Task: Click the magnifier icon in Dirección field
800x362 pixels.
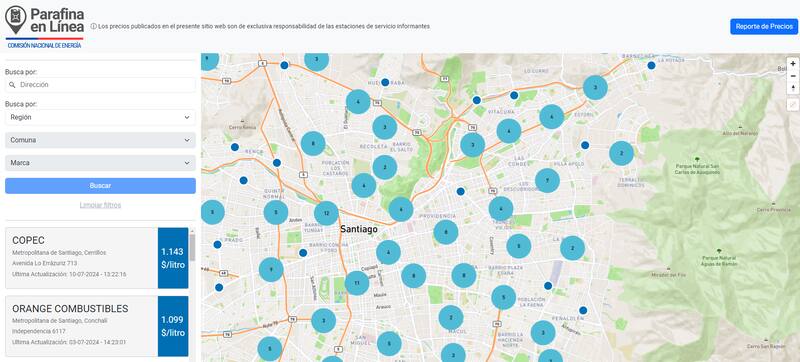Action: (x=12, y=85)
